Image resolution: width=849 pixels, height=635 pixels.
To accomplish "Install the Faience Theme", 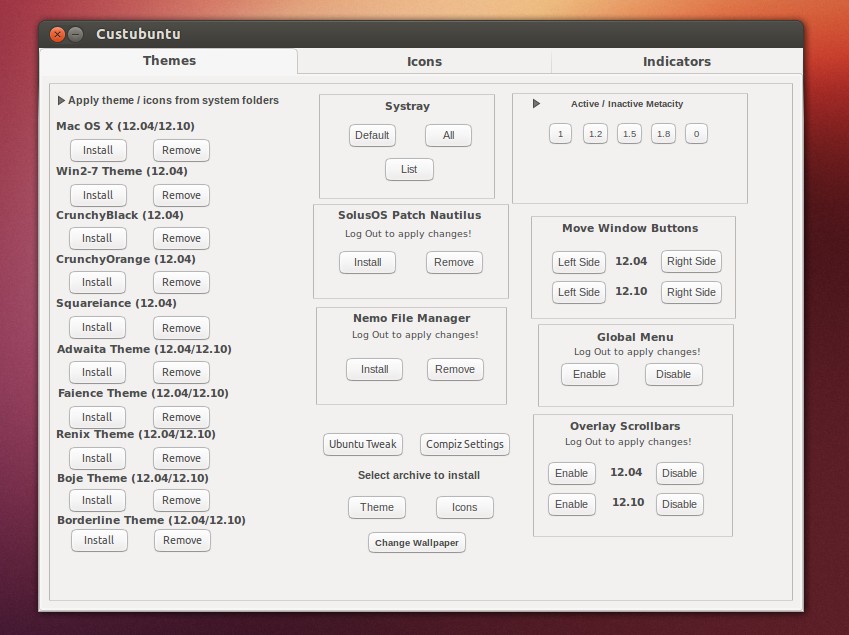I will tap(97, 417).
